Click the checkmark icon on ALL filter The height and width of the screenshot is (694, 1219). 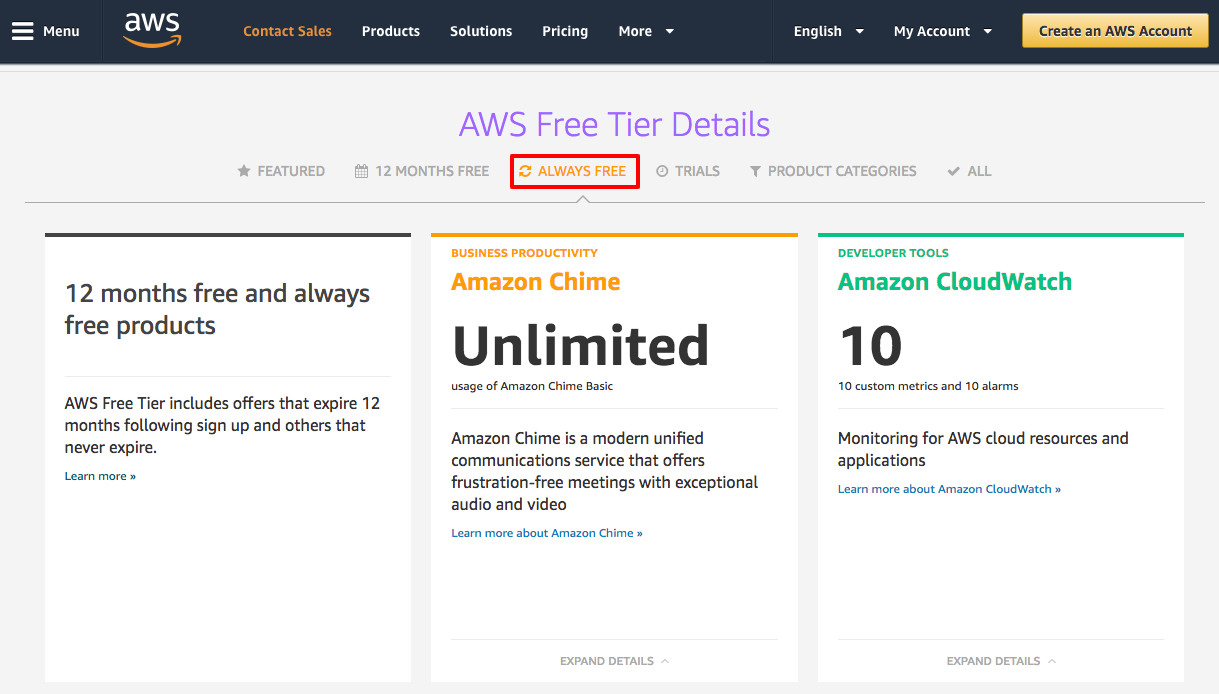[952, 170]
